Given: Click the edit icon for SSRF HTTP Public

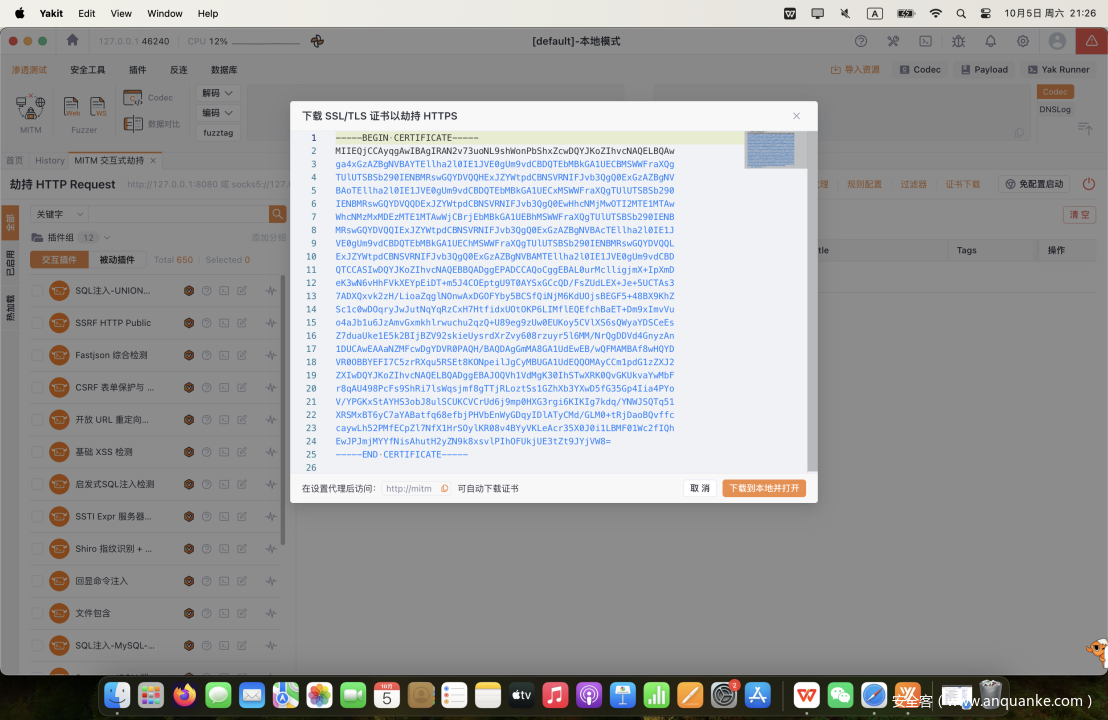Looking at the screenshot, I should (242, 323).
